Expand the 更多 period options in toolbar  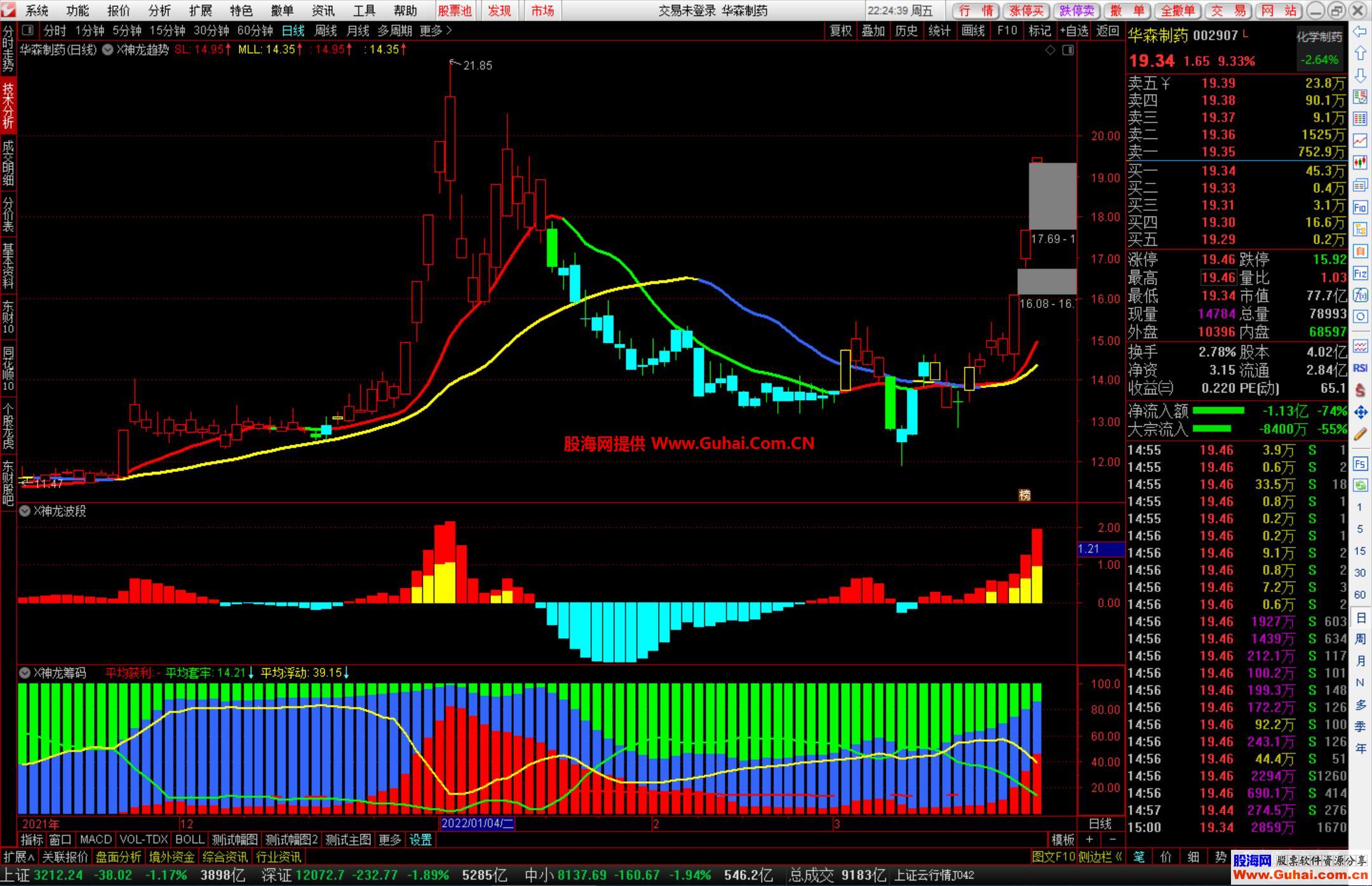(436, 30)
